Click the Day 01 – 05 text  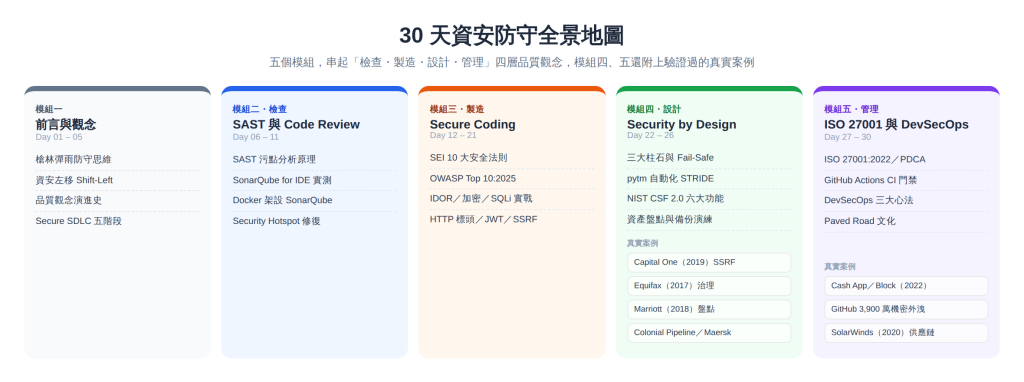(x=59, y=137)
